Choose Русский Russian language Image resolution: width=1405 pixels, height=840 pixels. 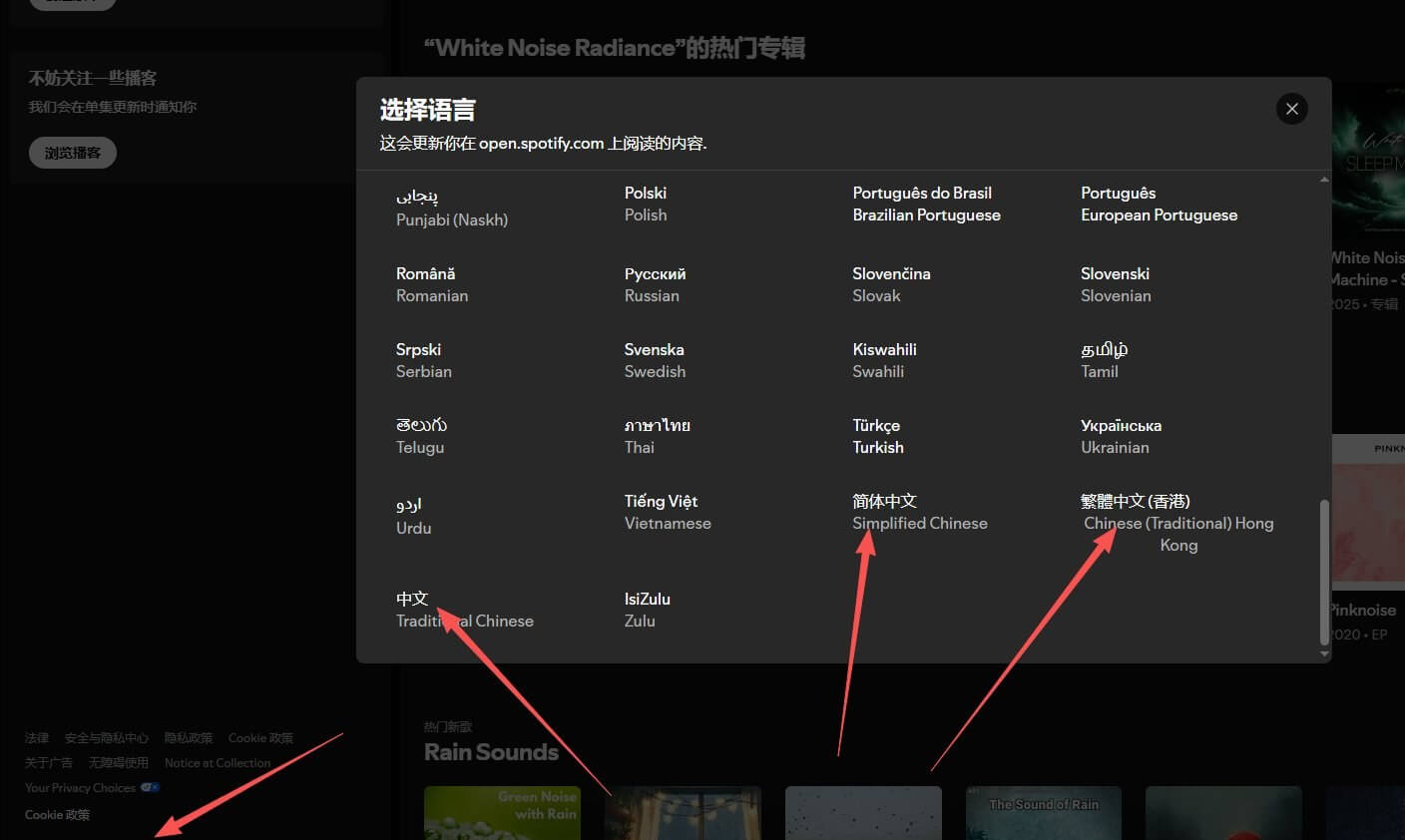click(x=655, y=284)
